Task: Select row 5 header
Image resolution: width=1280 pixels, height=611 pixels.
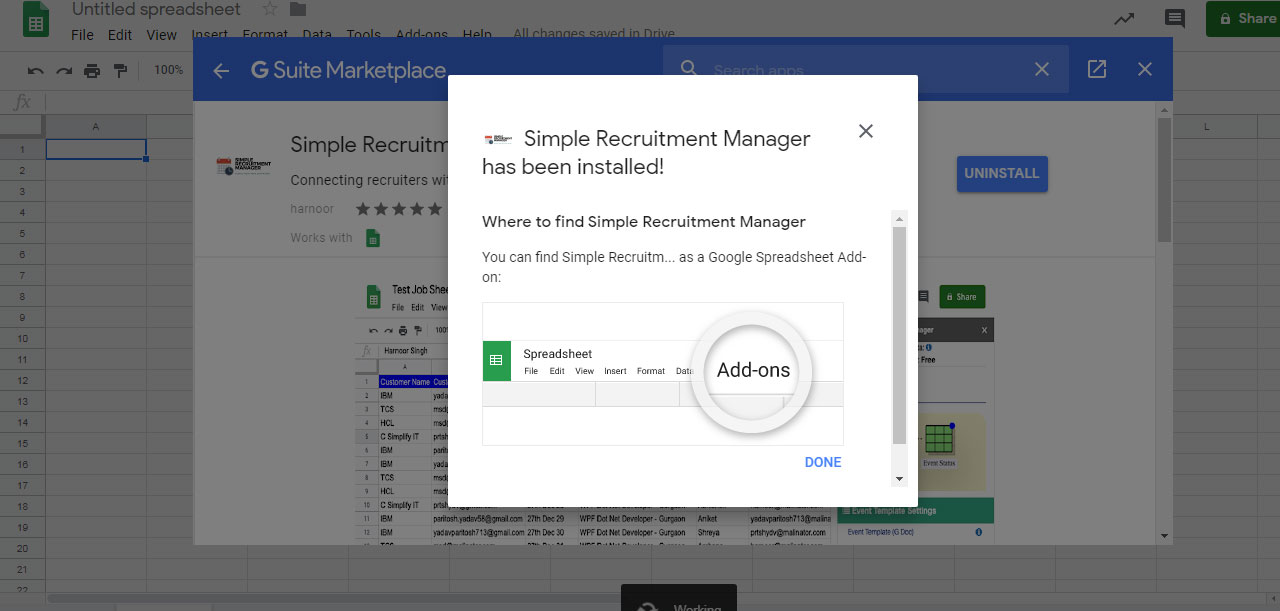Action: point(22,233)
